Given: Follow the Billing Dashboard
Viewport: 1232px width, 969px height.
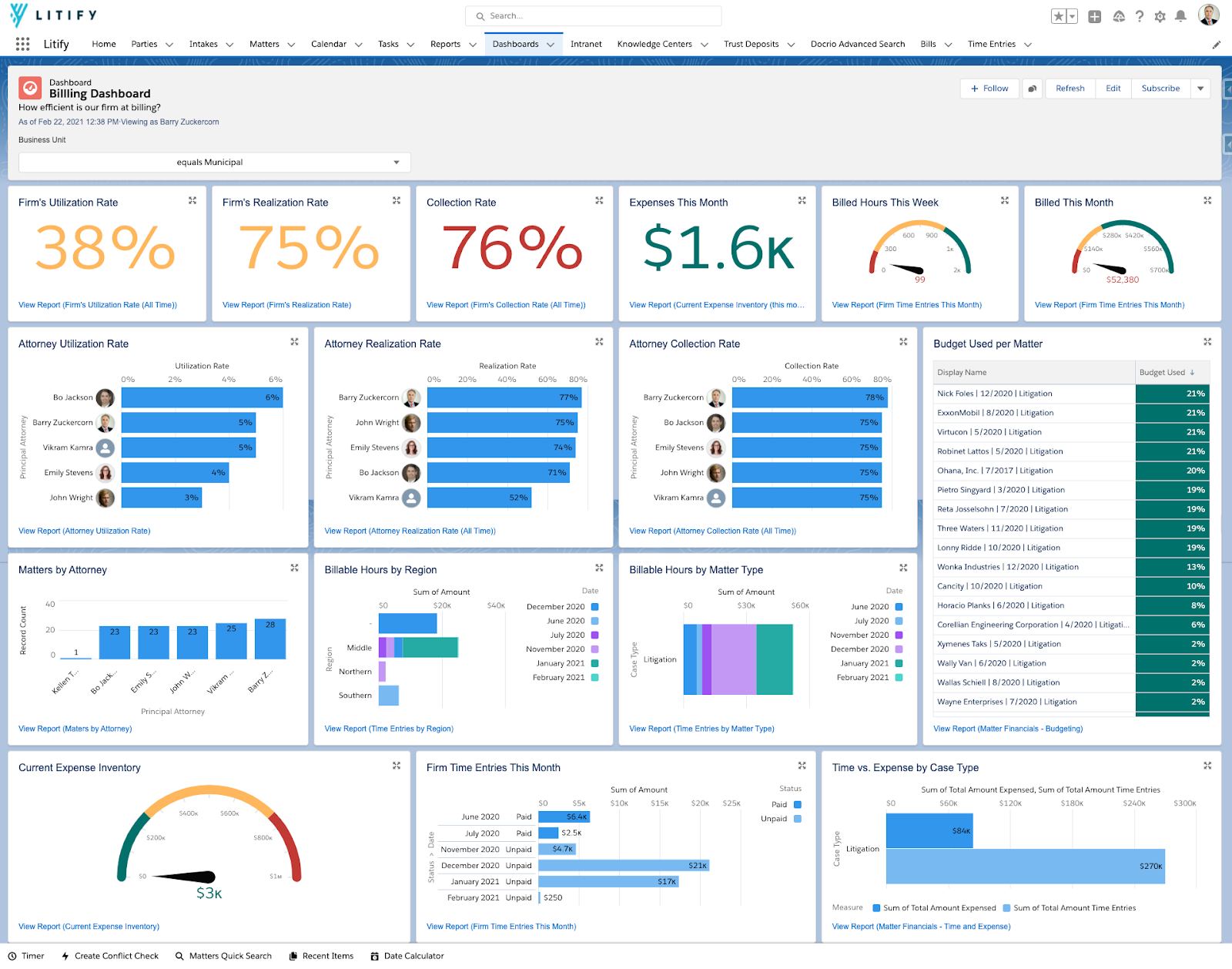Looking at the screenshot, I should point(989,88).
